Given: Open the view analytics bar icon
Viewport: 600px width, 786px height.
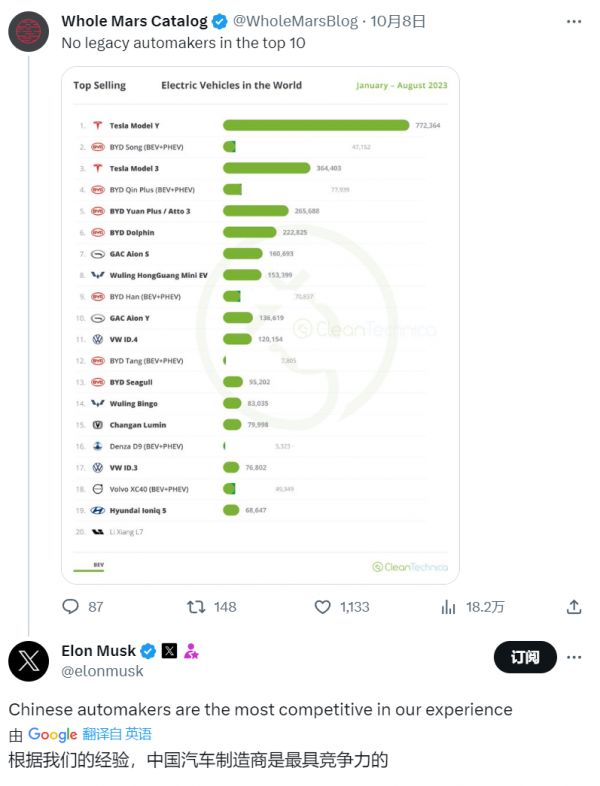Looking at the screenshot, I should tap(449, 606).
